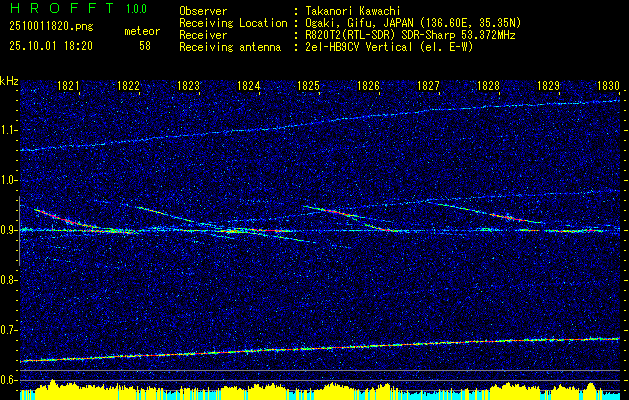Click the 1823 time marker
629x400 pixels.
pyautogui.click(x=188, y=87)
